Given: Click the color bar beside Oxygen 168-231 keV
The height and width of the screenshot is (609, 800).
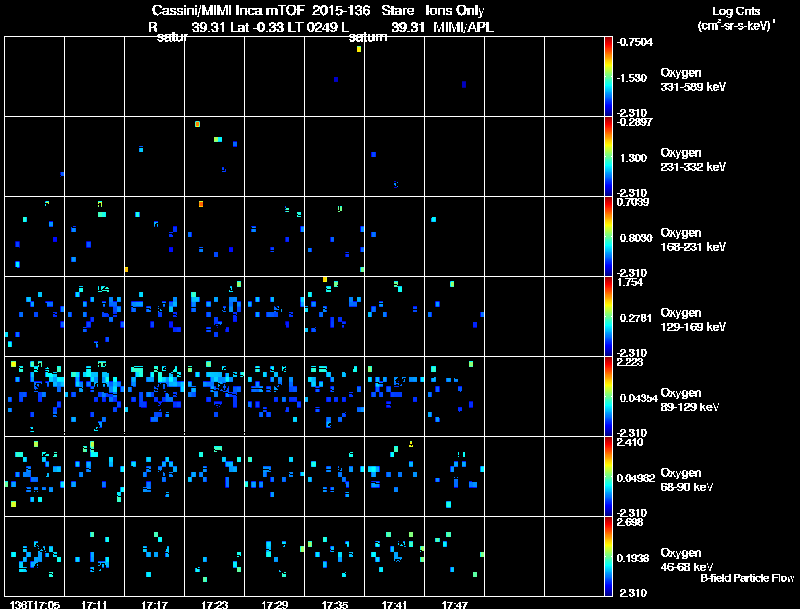Looking at the screenshot, I should click(x=608, y=237).
